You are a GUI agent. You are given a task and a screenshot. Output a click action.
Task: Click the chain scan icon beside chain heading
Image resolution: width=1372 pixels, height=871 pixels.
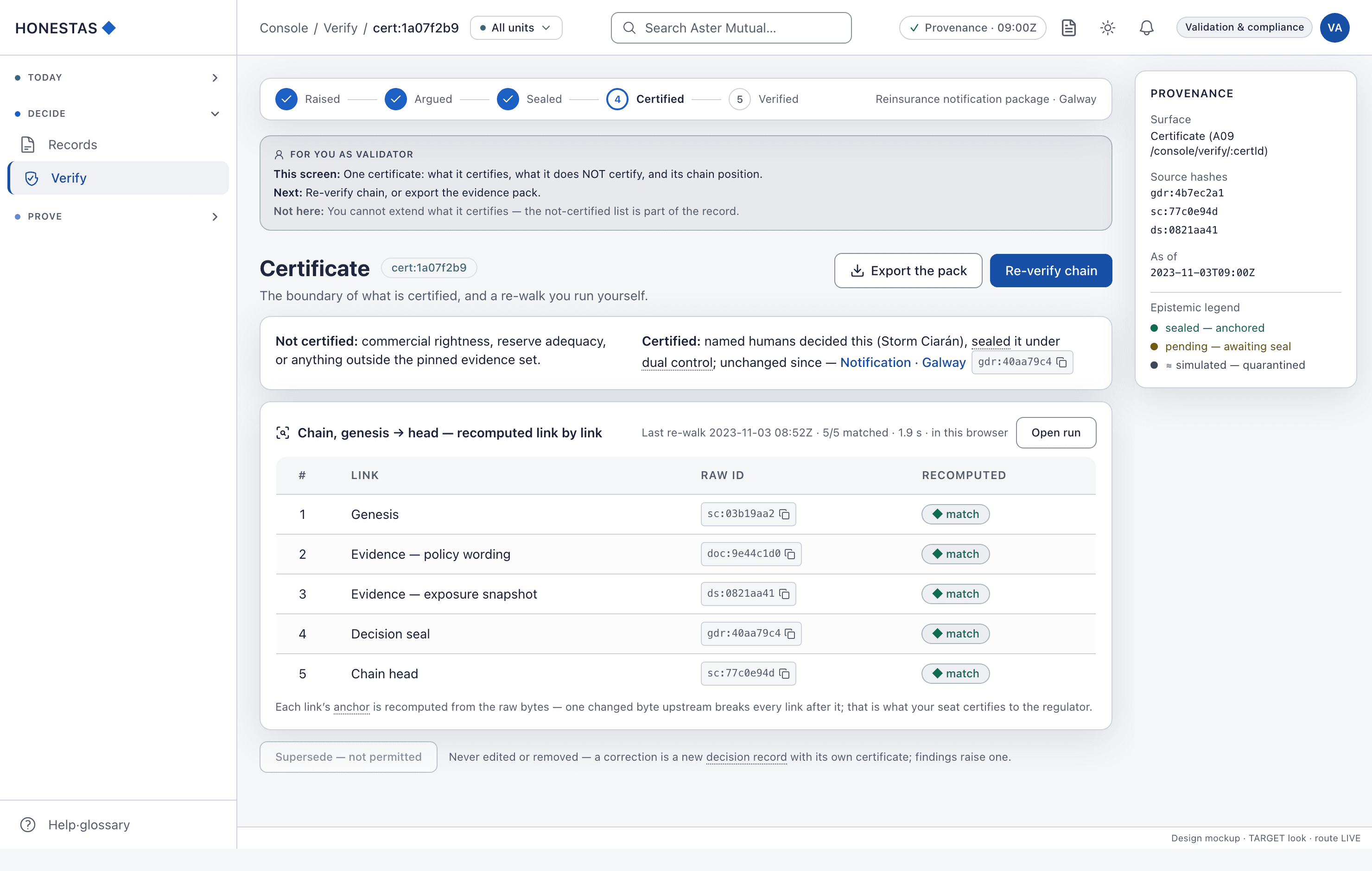click(x=283, y=432)
